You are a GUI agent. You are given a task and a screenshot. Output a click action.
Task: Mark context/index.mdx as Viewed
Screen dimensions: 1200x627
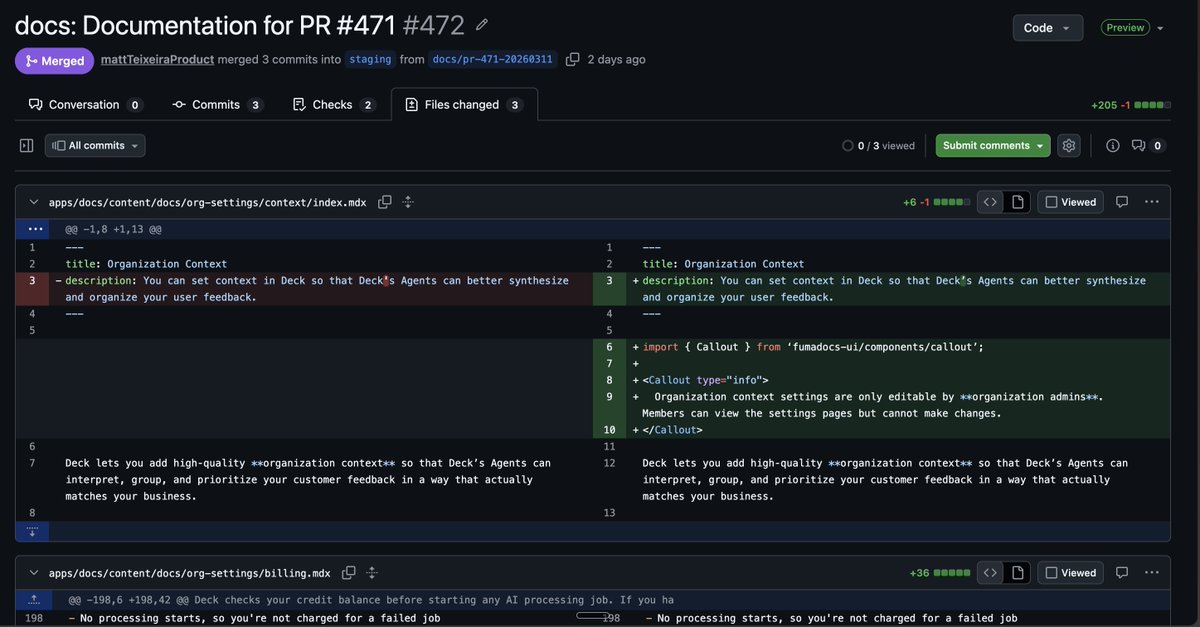[x=1070, y=202]
